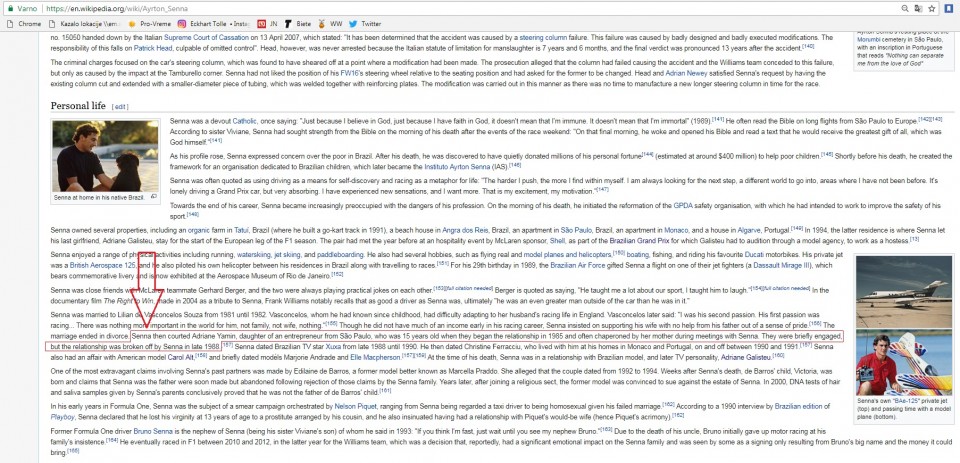Follow the paddleboarding link
Viewport: 960px width, 463px height.
[x=339, y=254]
